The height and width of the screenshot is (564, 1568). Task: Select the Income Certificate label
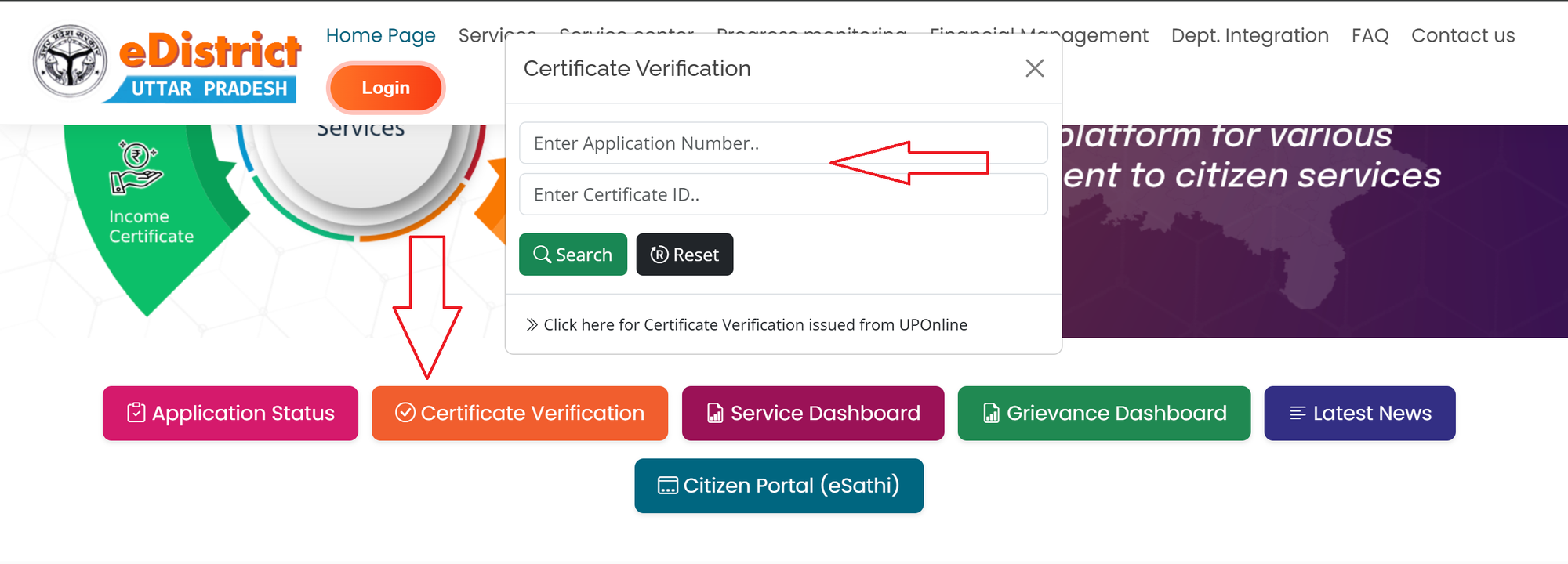click(x=151, y=226)
